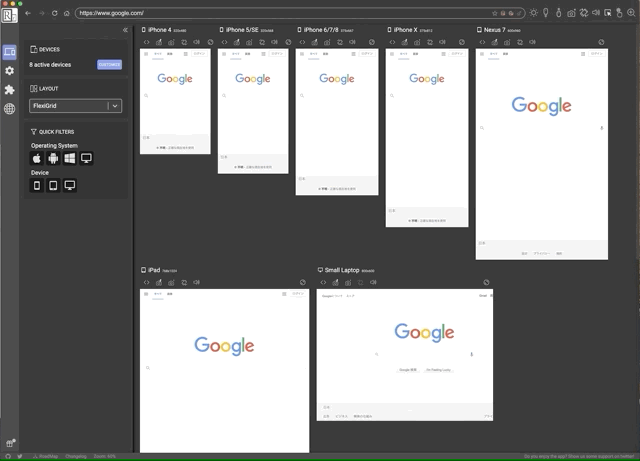
Task: Open DevTools on iPhone 4 preview
Action: (147, 42)
